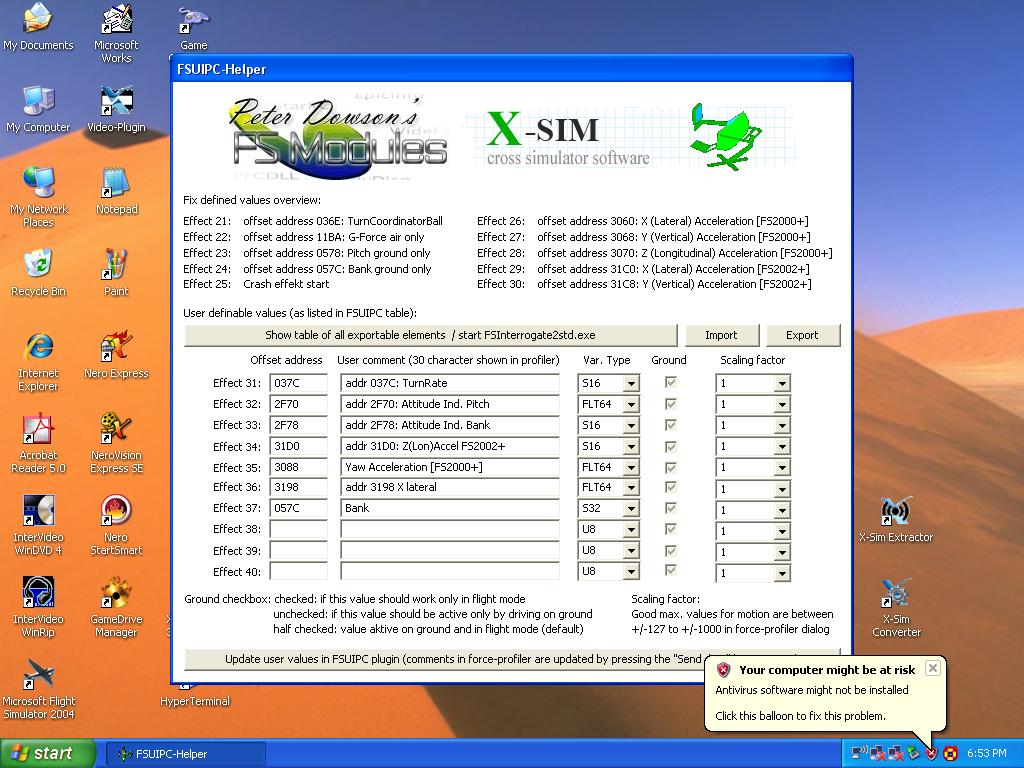Open InterVideo WinDVD 4

point(38,526)
